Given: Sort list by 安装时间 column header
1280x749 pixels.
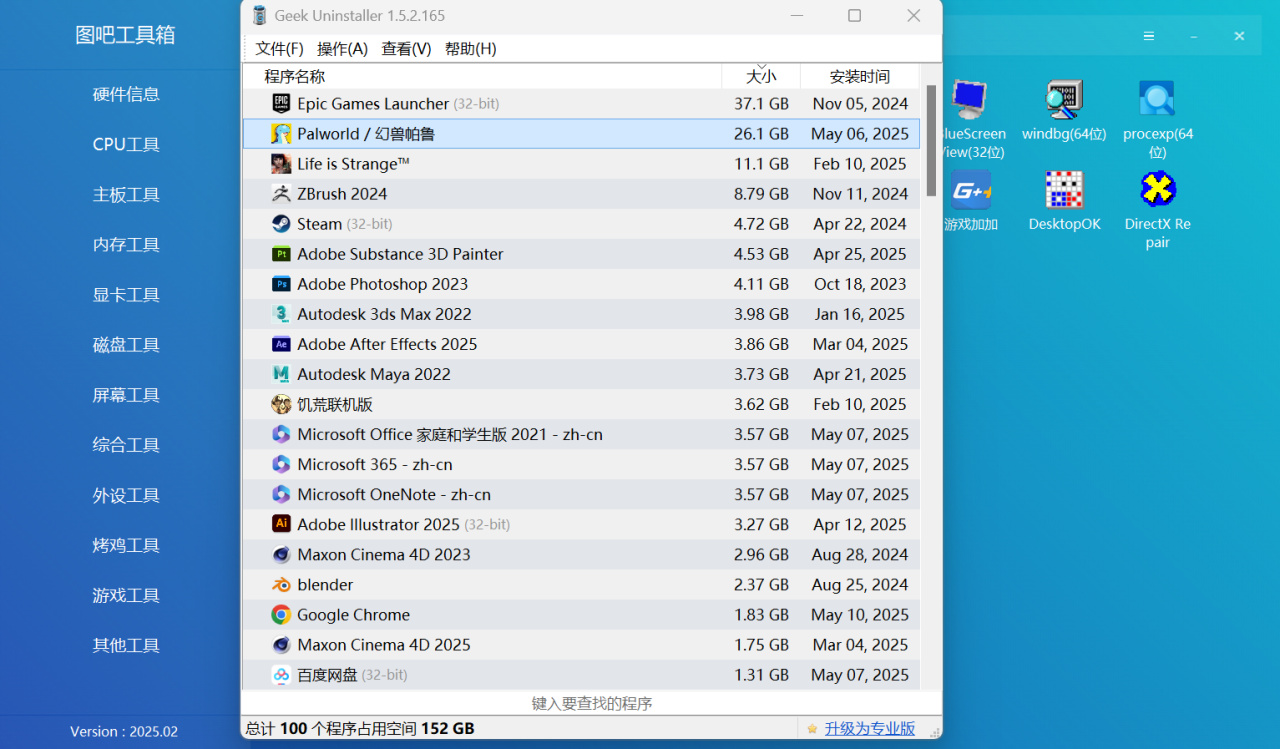Looking at the screenshot, I should (x=860, y=76).
